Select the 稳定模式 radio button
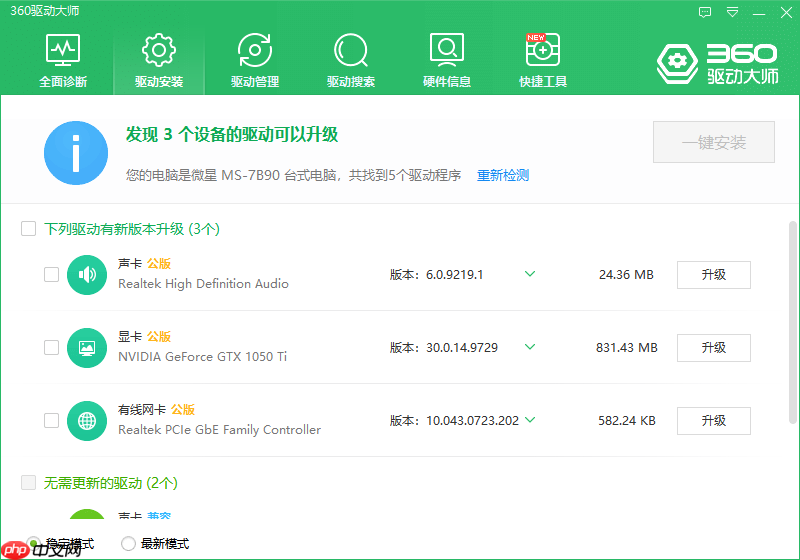 click(34, 543)
